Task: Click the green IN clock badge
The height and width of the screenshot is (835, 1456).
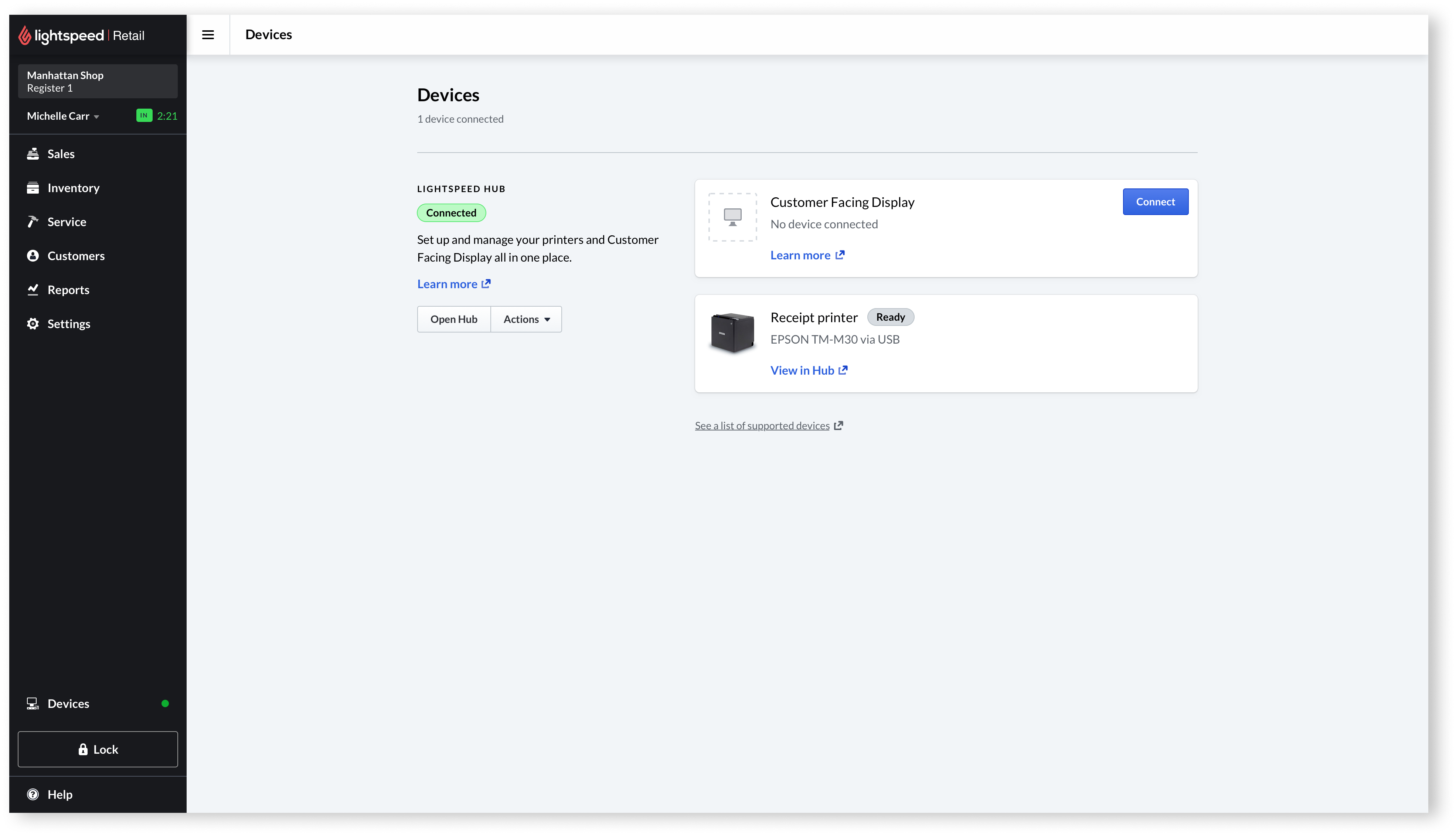Action: tap(144, 116)
